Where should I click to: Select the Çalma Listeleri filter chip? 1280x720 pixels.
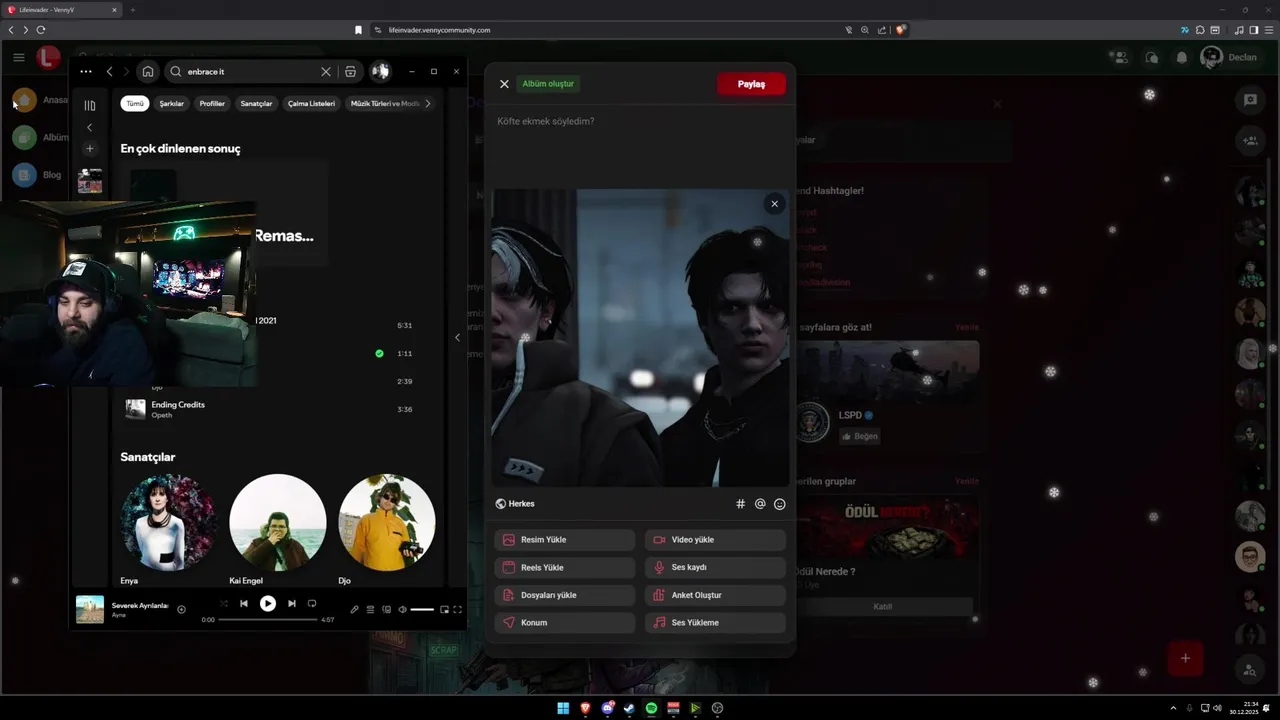click(x=311, y=103)
